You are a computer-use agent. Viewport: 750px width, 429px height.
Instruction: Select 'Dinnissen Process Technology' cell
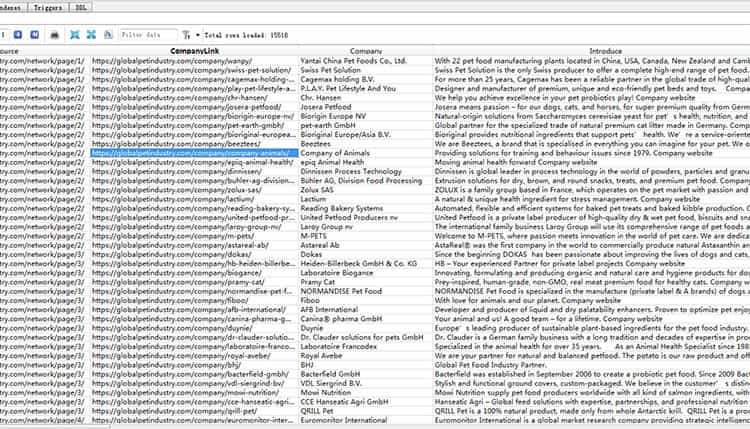366,171
